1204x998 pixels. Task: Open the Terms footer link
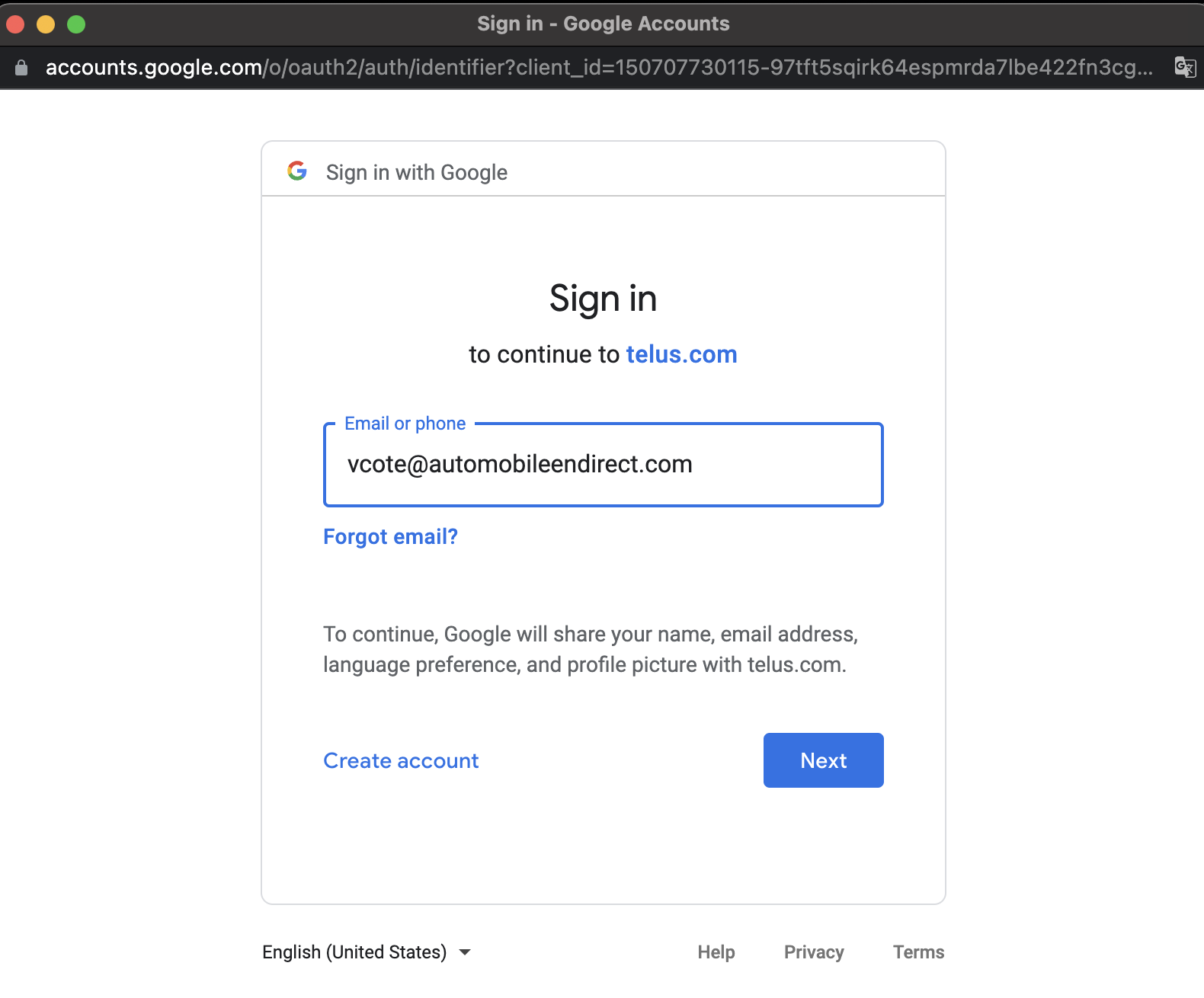918,952
